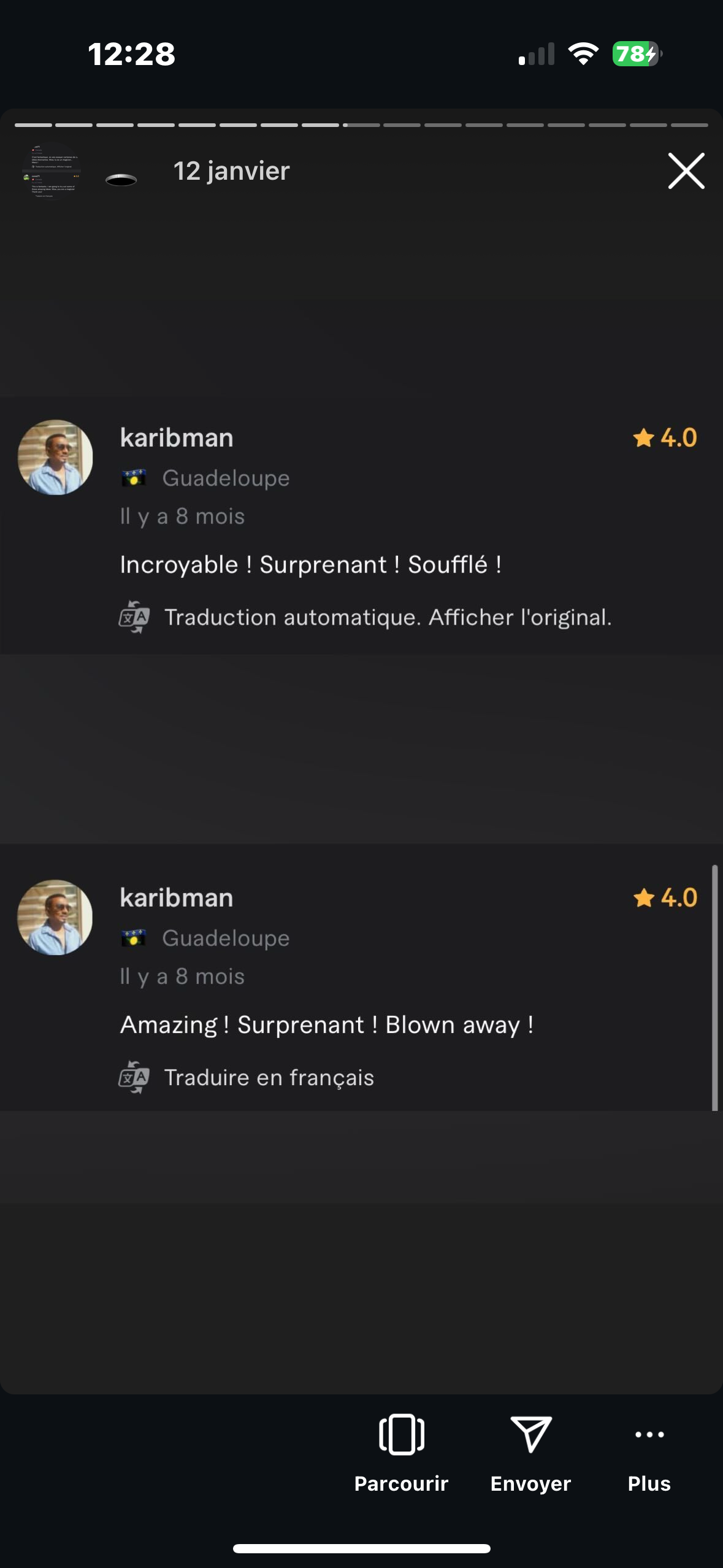Screen dimensions: 723x1568
Task: Tap the 4.0 star rating of second review
Action: point(665,898)
